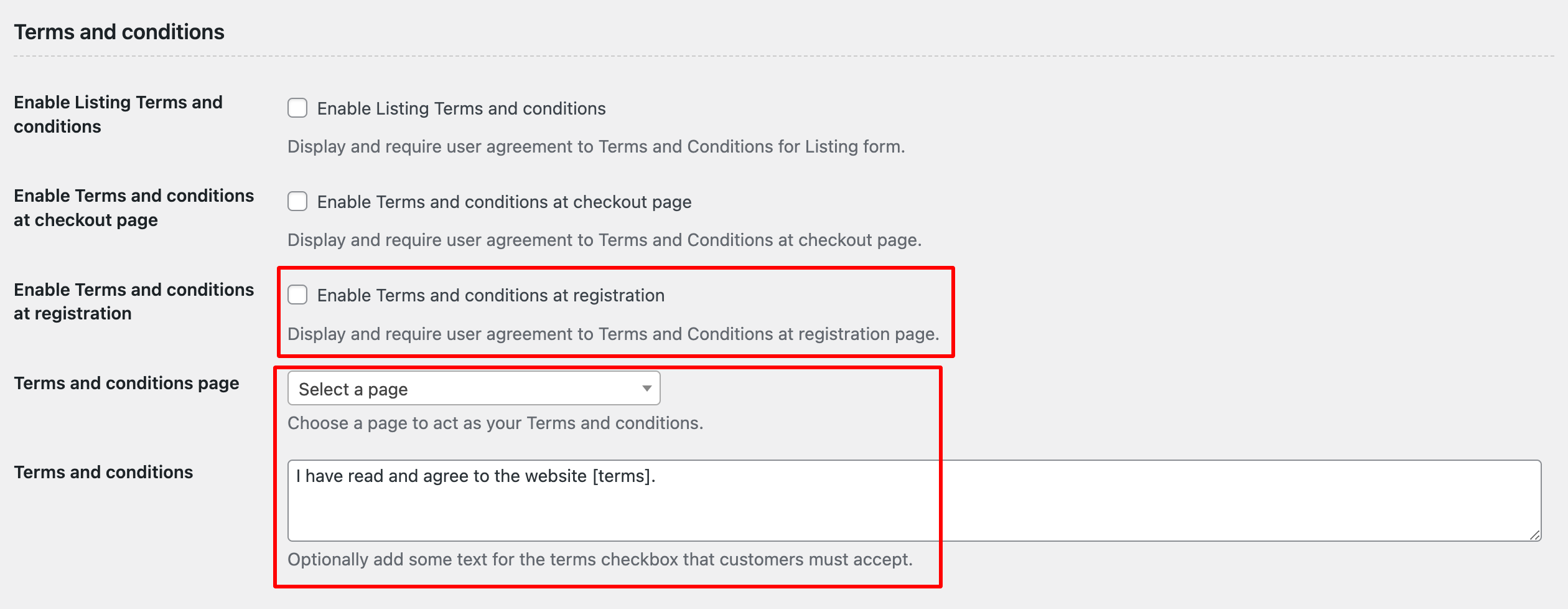
Task: Click the 'Enable Terms and conditions at registration' checkbox label
Action: 491,295
